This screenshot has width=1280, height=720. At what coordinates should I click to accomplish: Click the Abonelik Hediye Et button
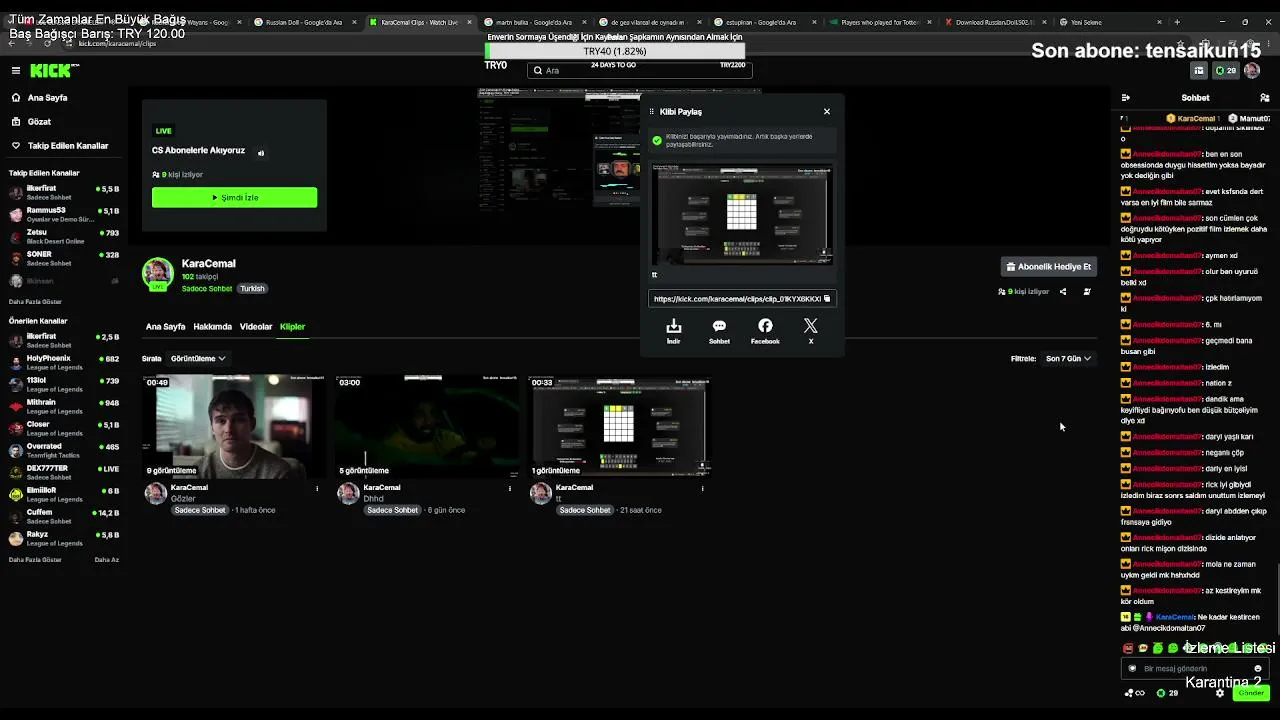pos(1048,267)
